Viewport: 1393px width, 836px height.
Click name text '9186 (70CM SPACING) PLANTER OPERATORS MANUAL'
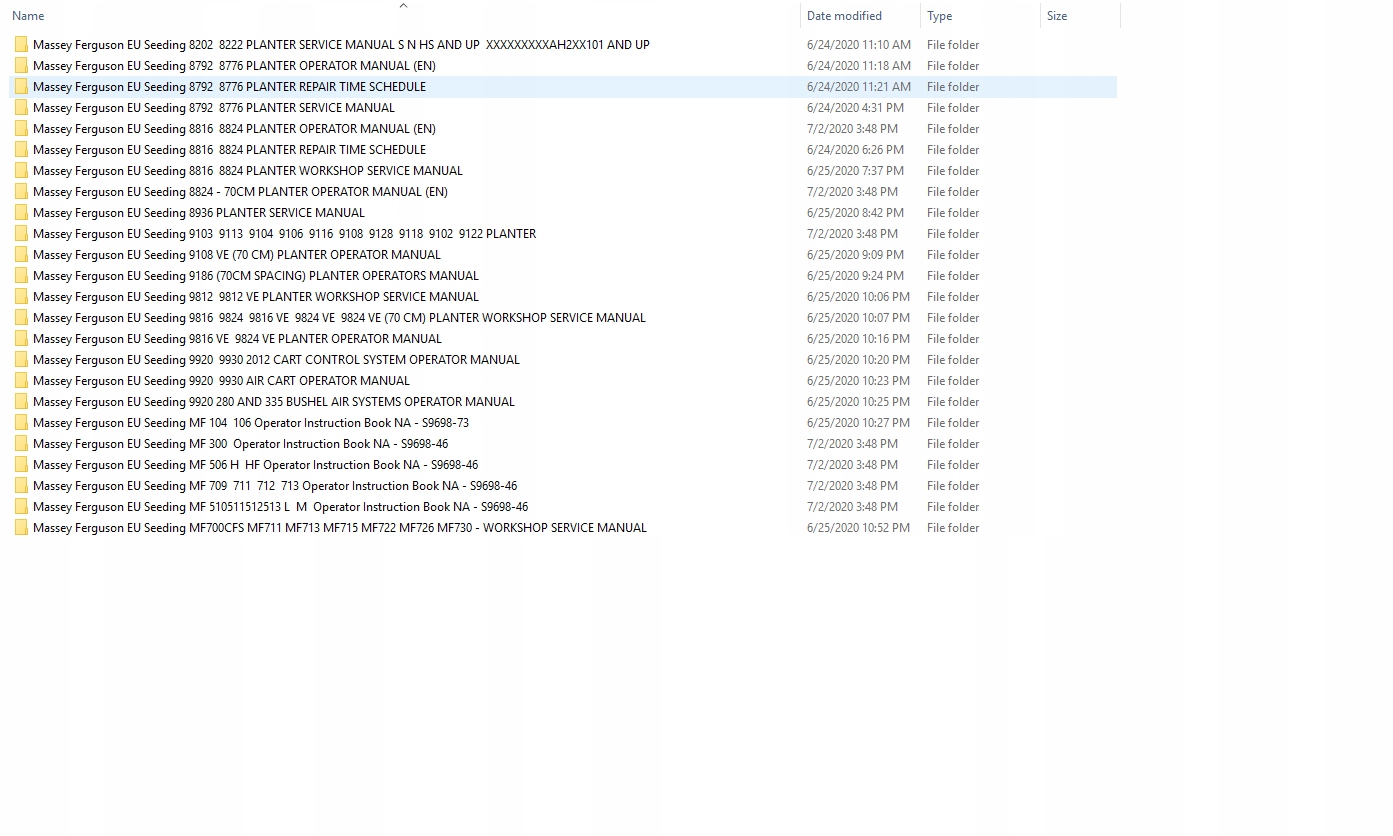[x=334, y=276]
